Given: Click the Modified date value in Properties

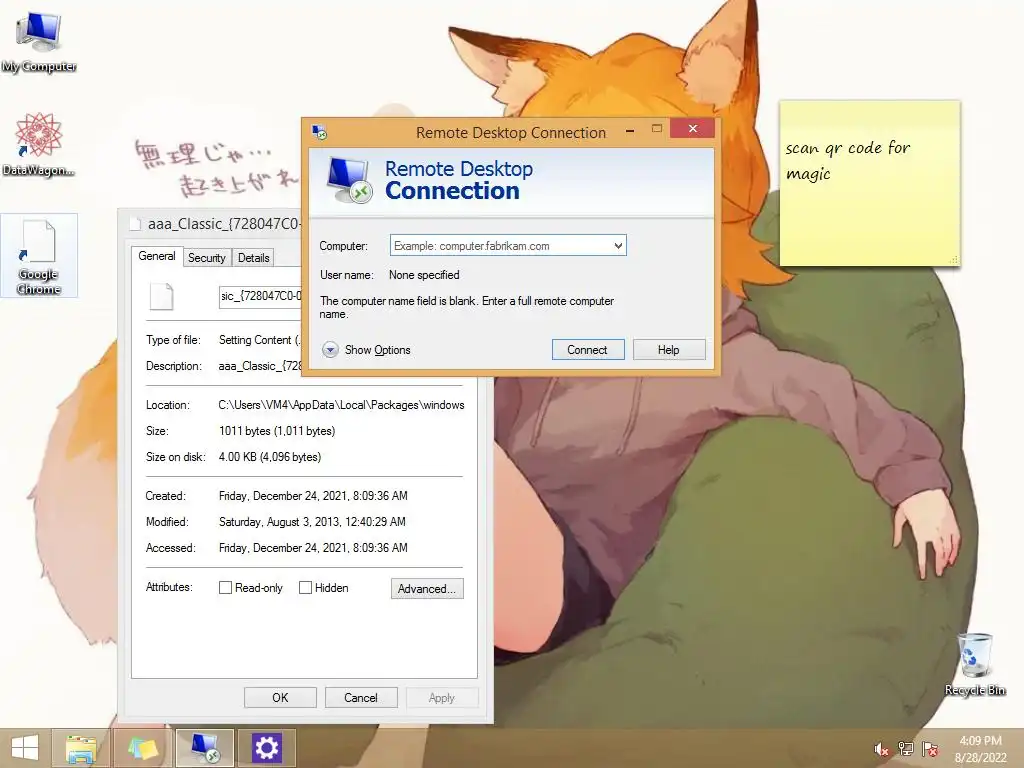Looking at the screenshot, I should pyautogui.click(x=312, y=522).
